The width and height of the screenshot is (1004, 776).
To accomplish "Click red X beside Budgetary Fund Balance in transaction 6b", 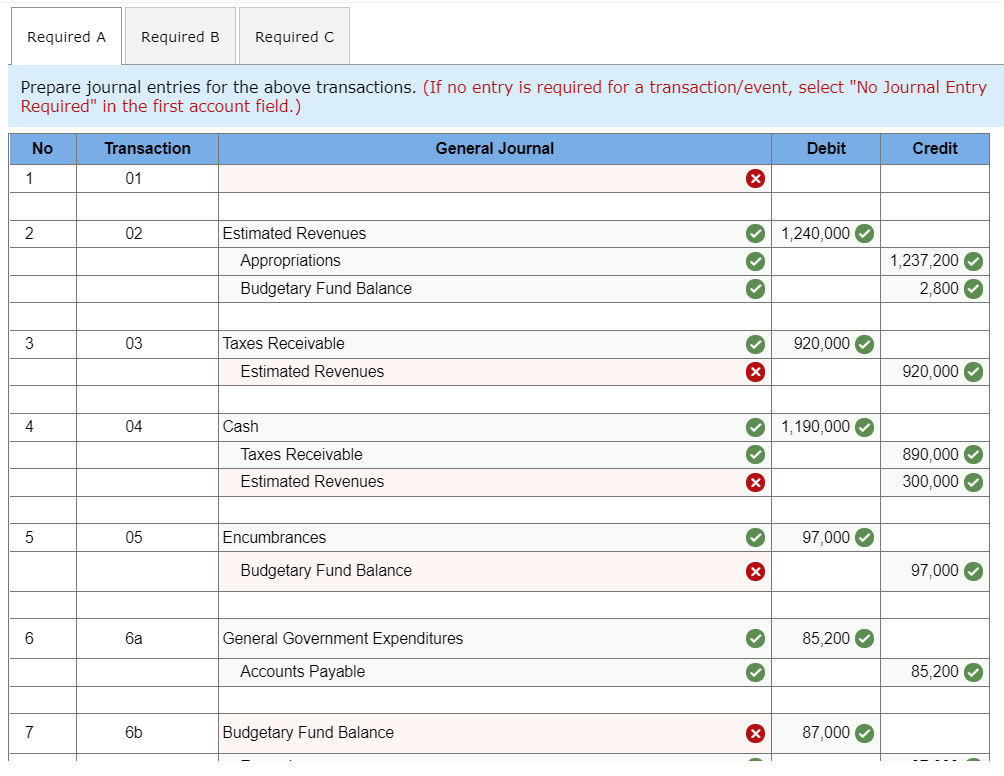I will point(756,733).
